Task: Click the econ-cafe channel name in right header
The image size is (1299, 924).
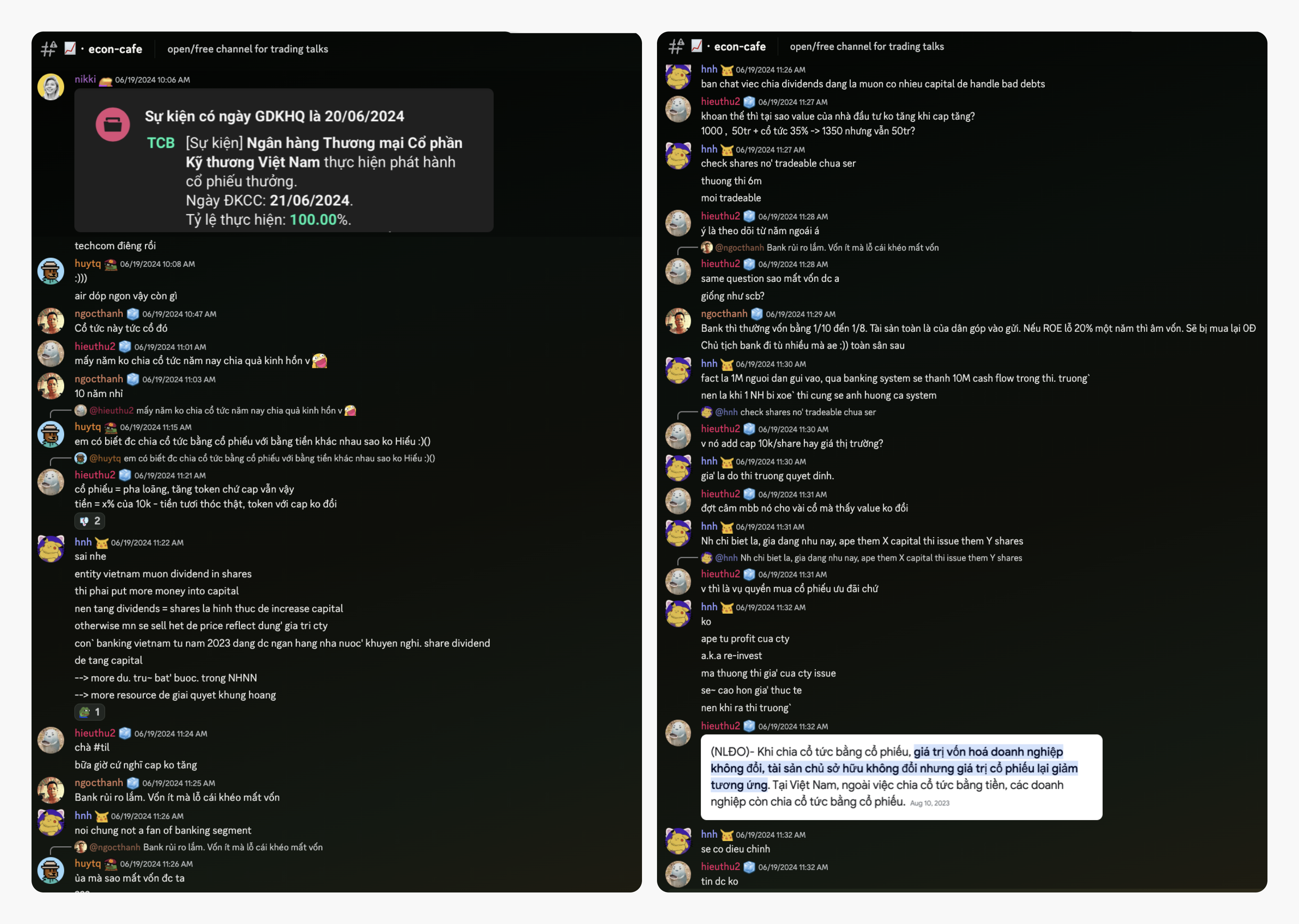Action: (x=740, y=46)
